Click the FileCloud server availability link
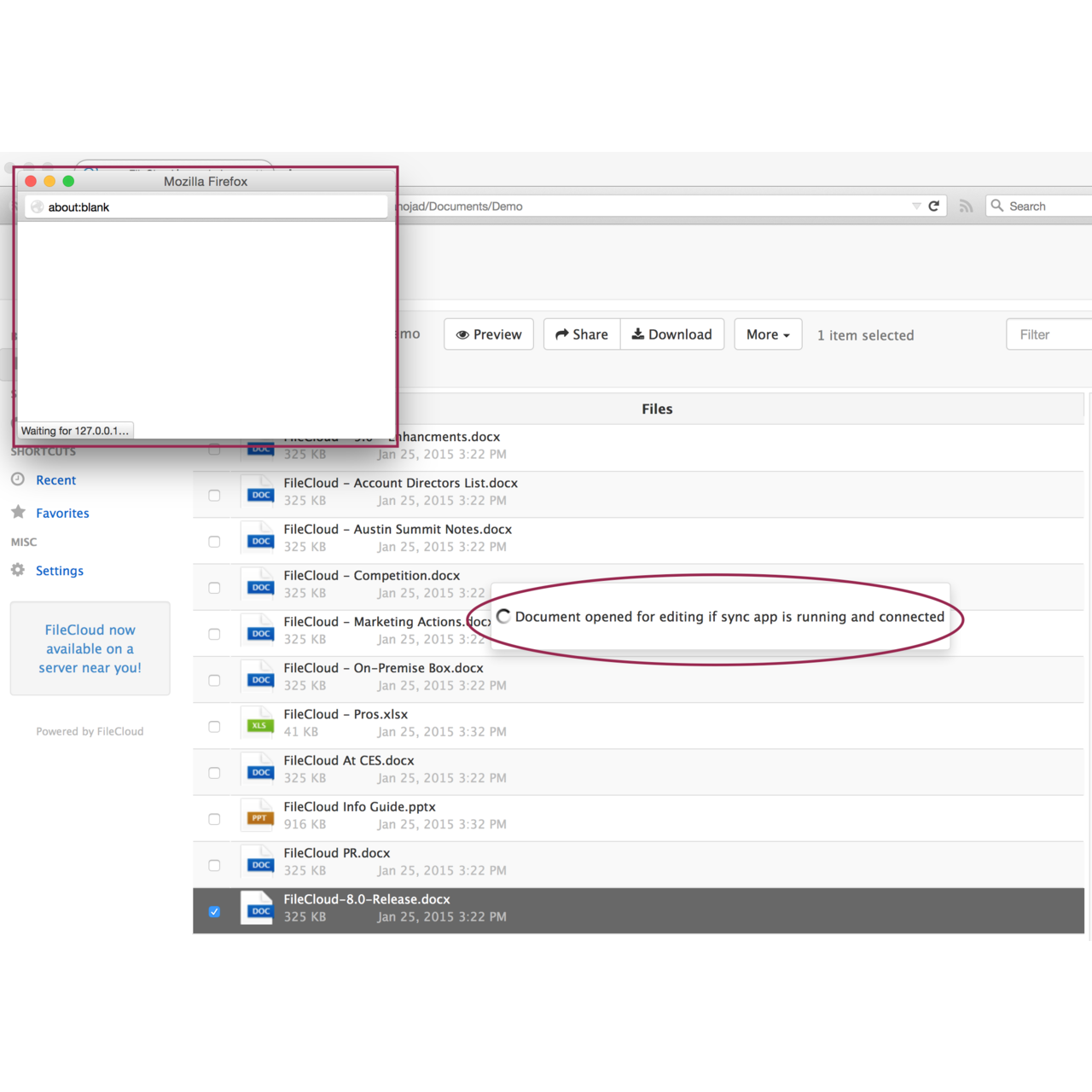 pyautogui.click(x=90, y=648)
